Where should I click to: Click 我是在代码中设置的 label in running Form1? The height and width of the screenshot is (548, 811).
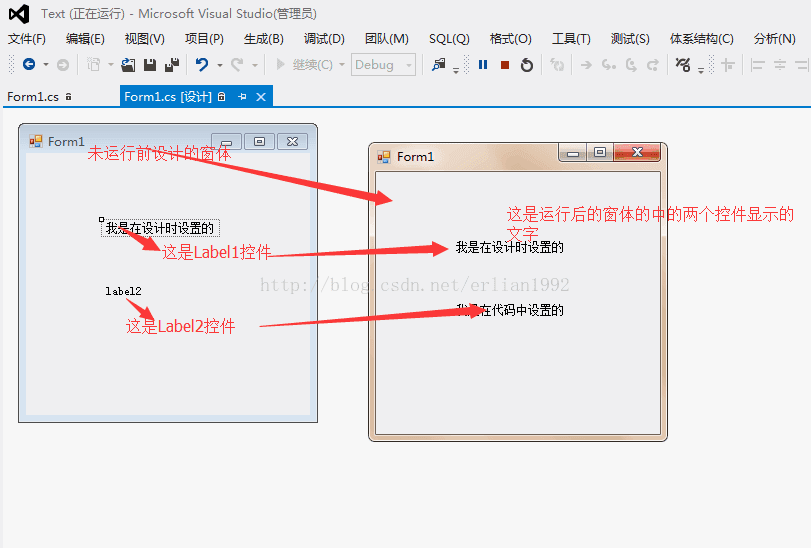point(510,310)
